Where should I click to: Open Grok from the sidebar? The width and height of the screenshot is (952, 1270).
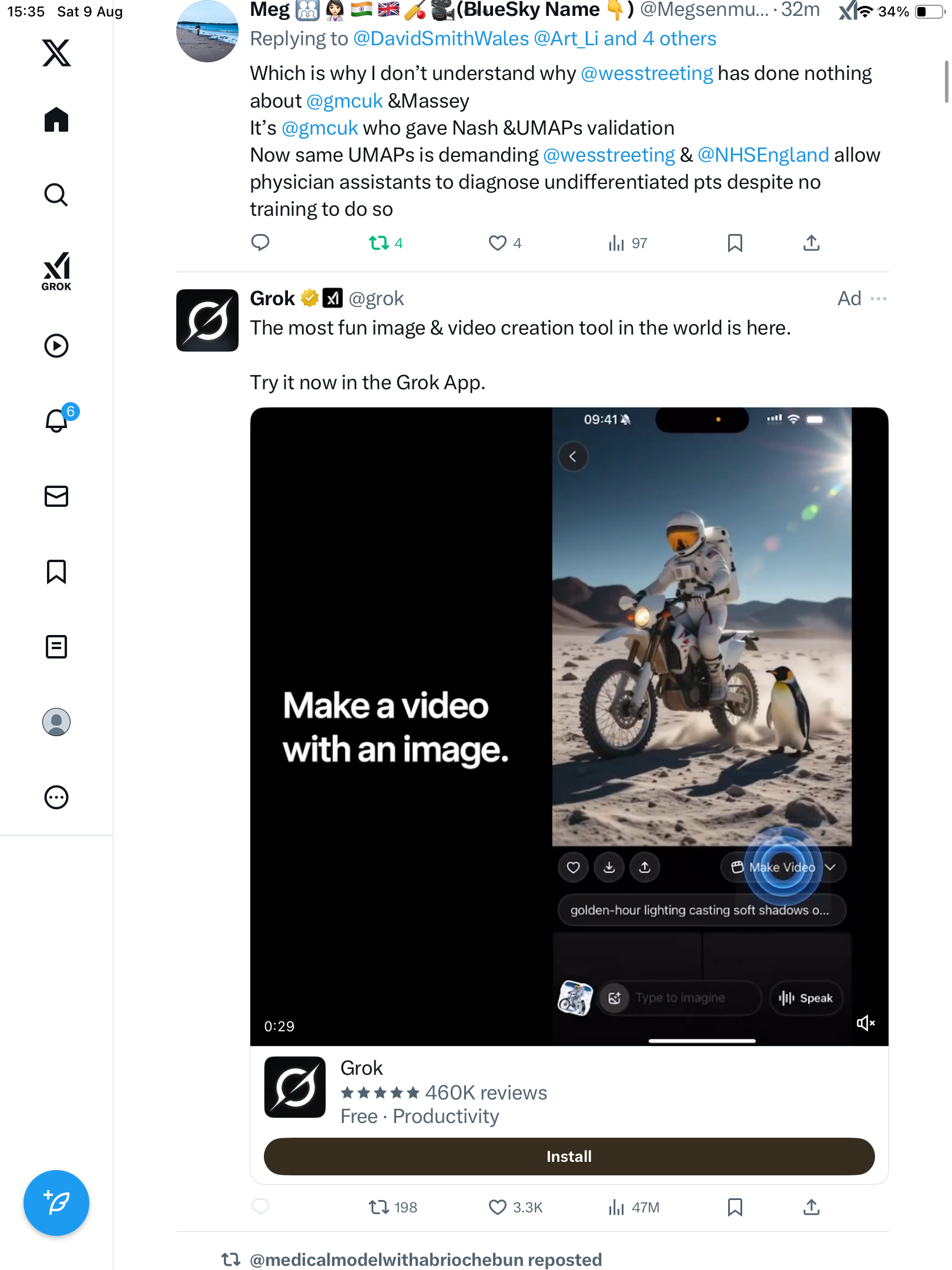[56, 271]
